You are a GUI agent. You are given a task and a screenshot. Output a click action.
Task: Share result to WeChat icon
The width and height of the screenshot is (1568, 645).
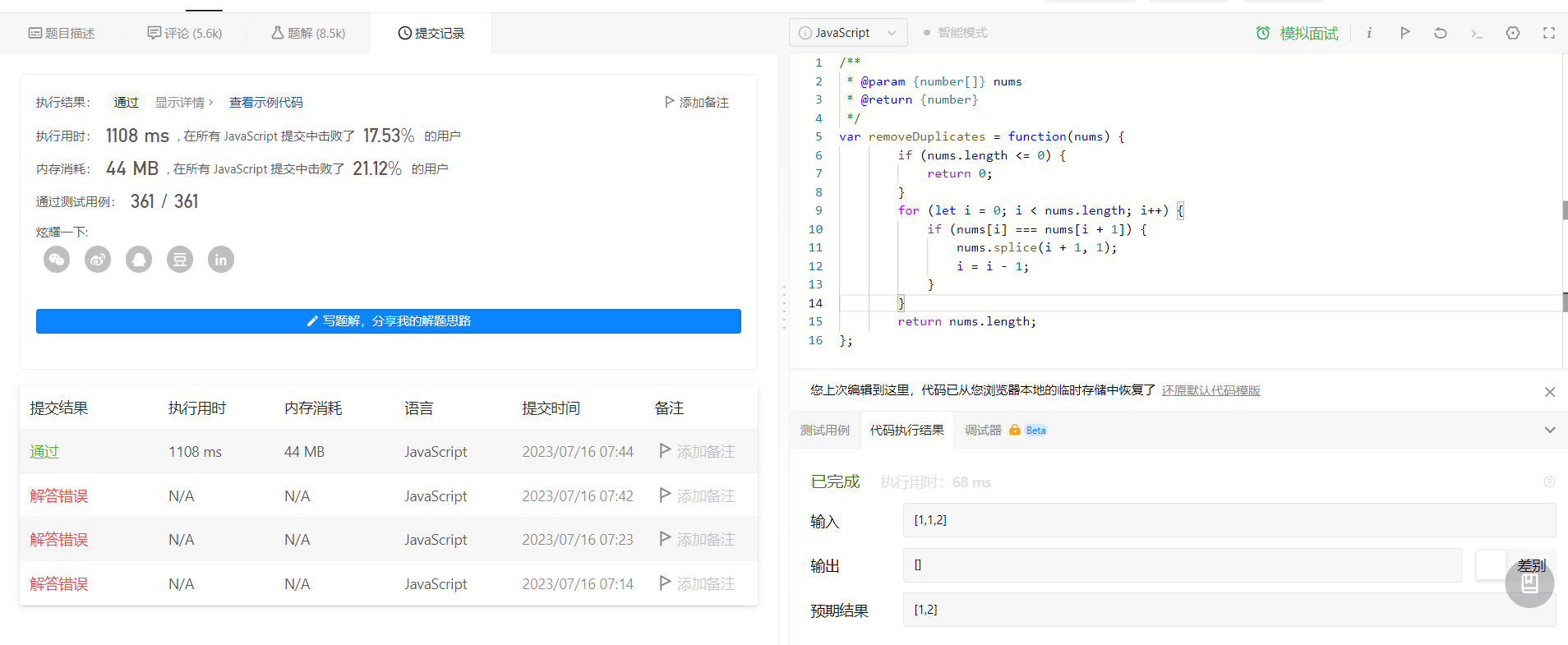tap(57, 260)
